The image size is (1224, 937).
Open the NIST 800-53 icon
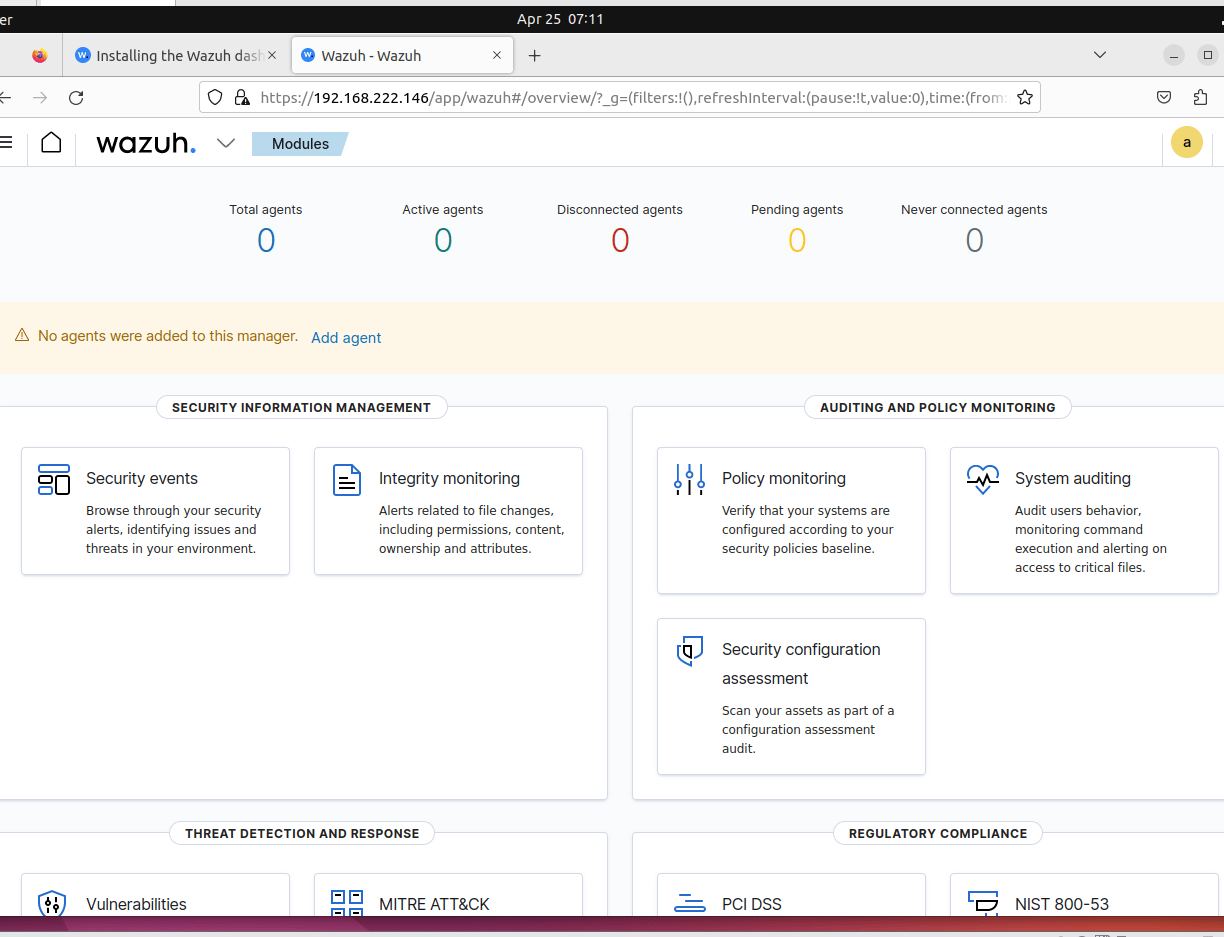tap(983, 904)
